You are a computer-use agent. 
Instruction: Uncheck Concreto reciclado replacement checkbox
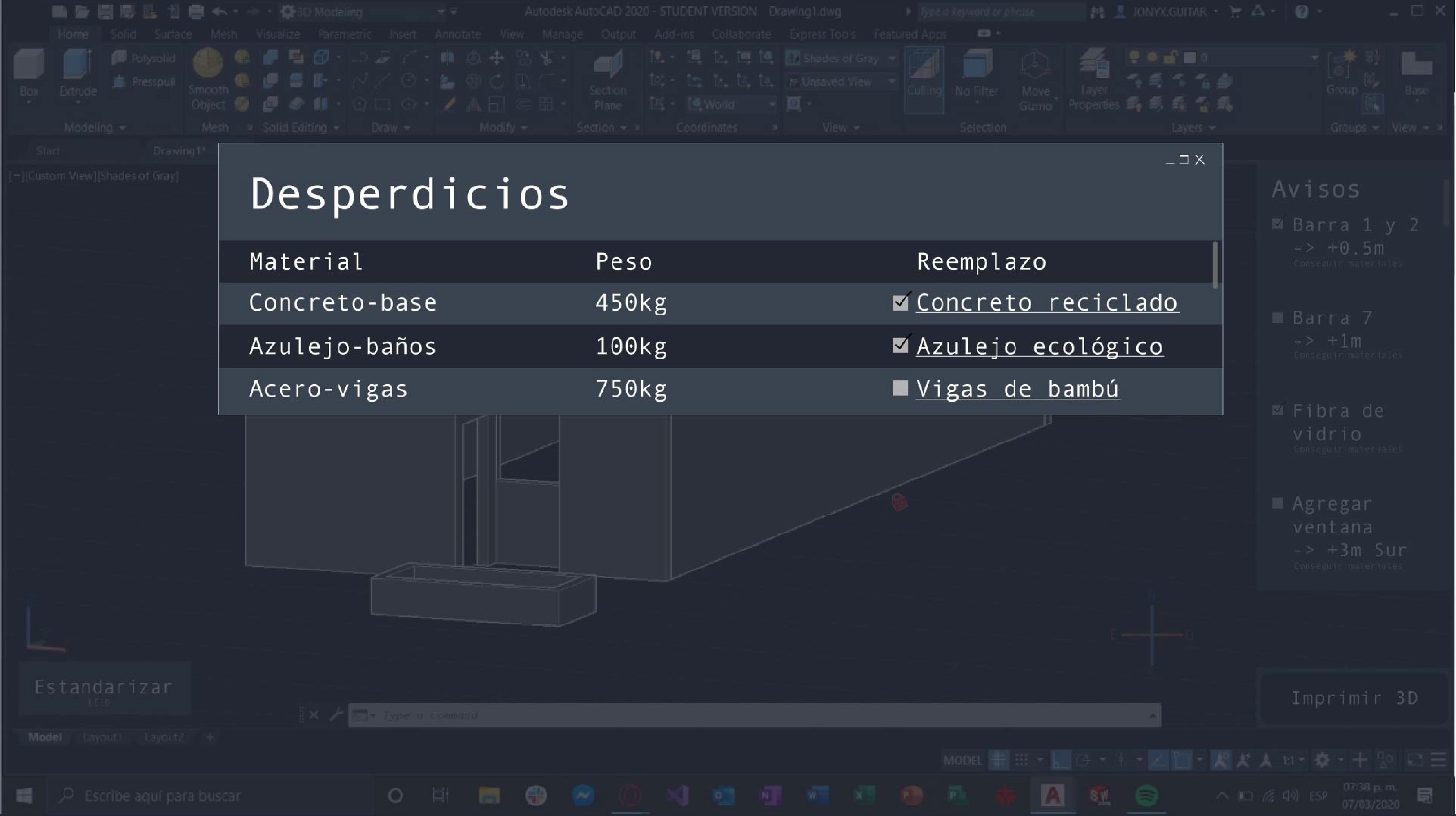coord(900,303)
